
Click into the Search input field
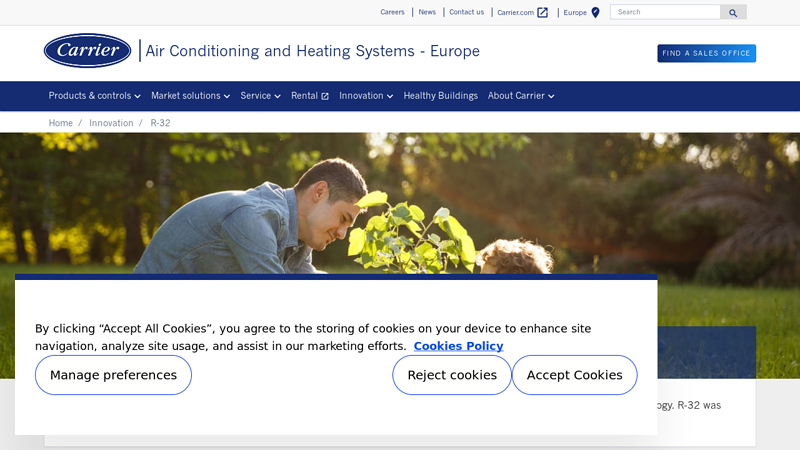click(665, 12)
